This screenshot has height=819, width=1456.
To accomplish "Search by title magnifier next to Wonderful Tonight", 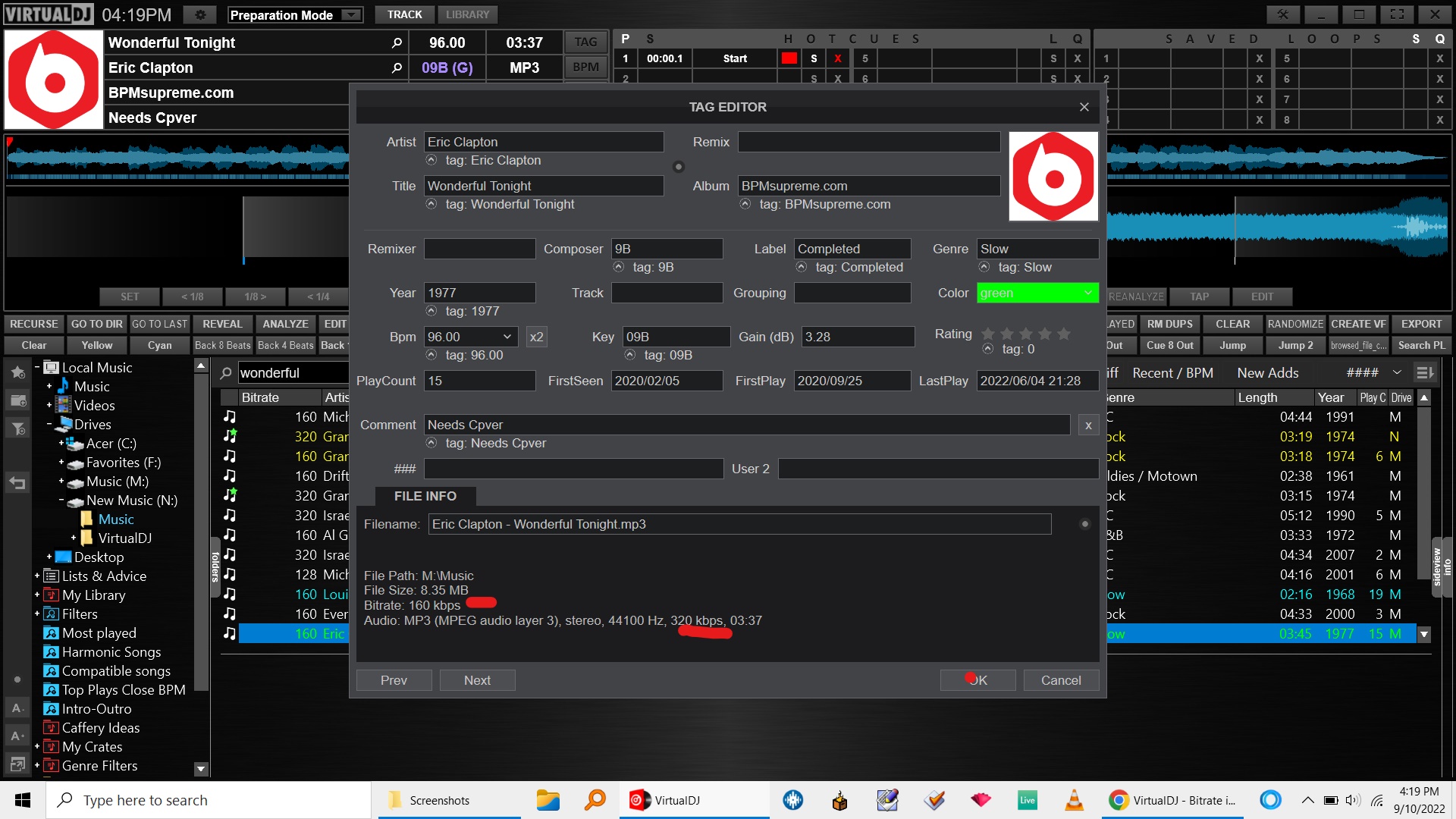I will 397,43.
